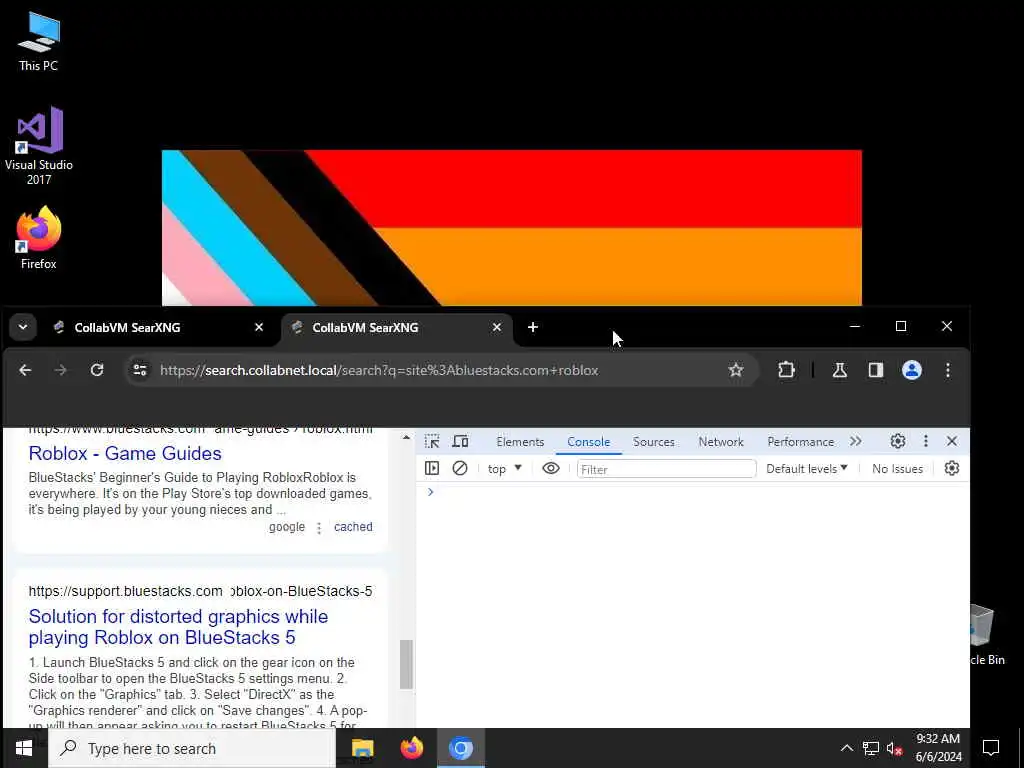Show more DevTools tabs chevron

click(x=856, y=441)
